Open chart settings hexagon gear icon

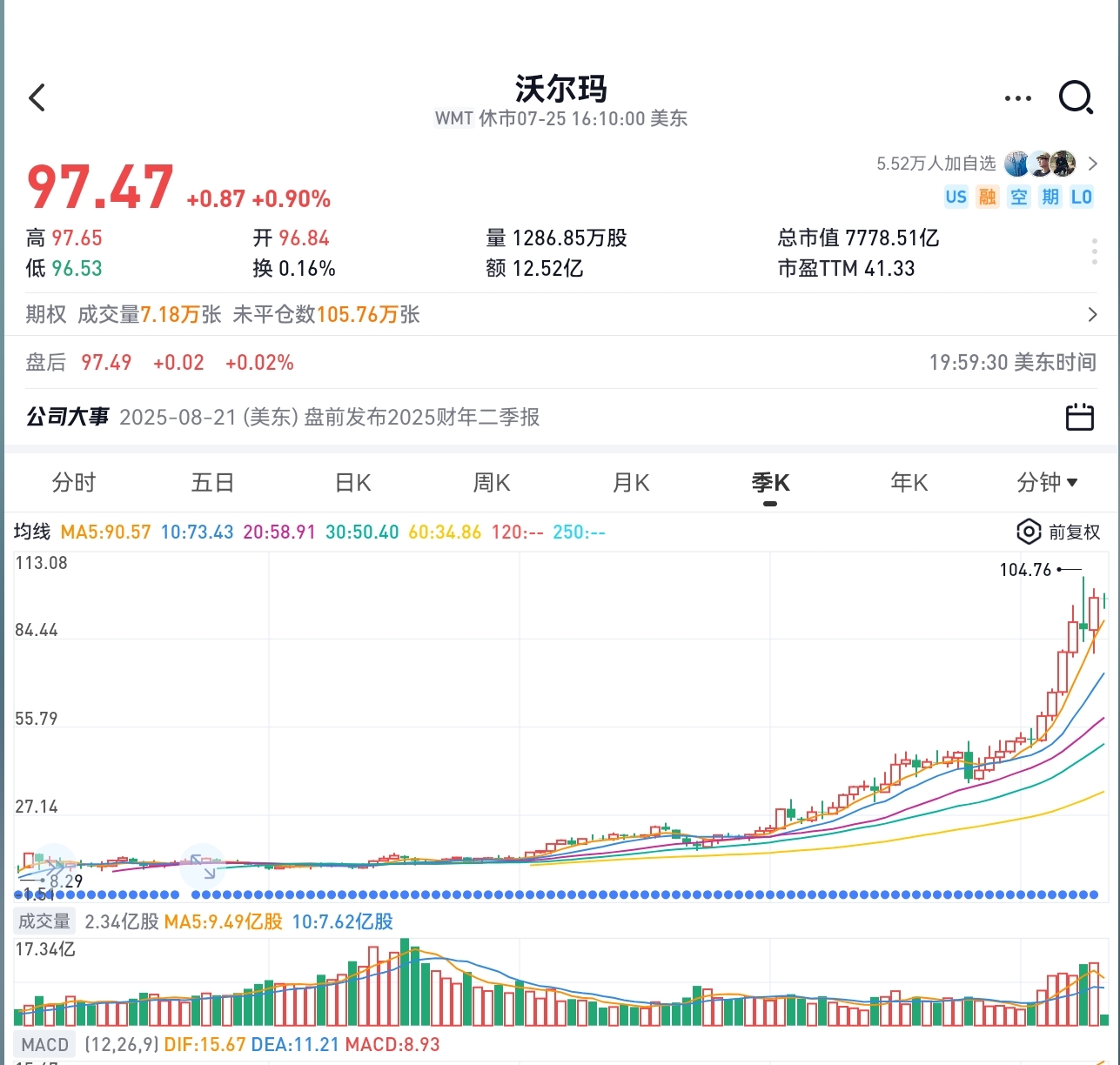point(1028,532)
